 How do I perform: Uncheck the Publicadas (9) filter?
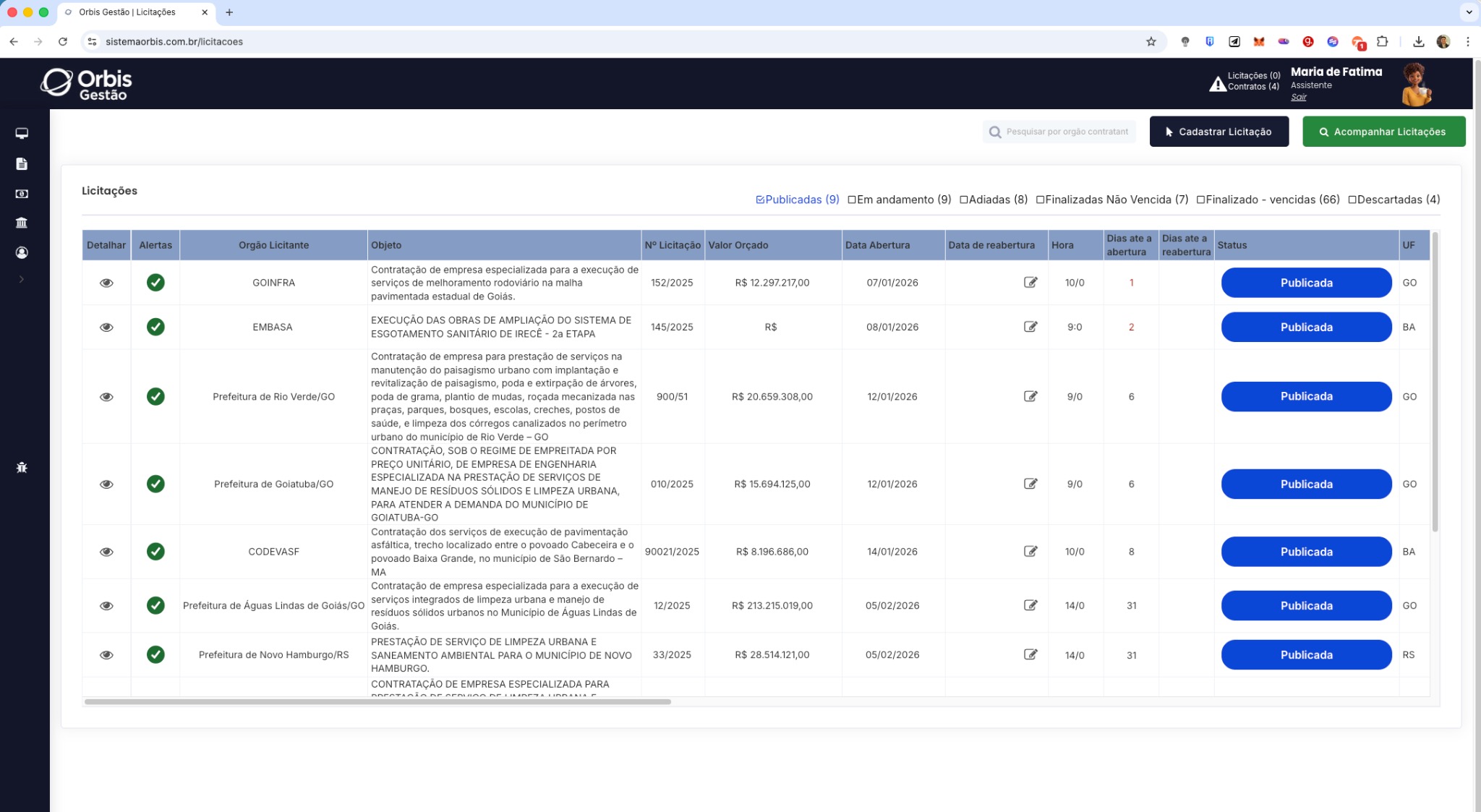760,200
